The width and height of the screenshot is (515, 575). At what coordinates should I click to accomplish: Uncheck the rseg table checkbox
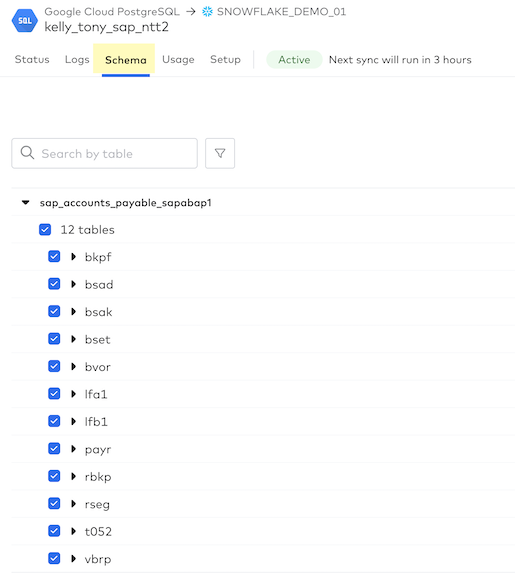pyautogui.click(x=54, y=503)
